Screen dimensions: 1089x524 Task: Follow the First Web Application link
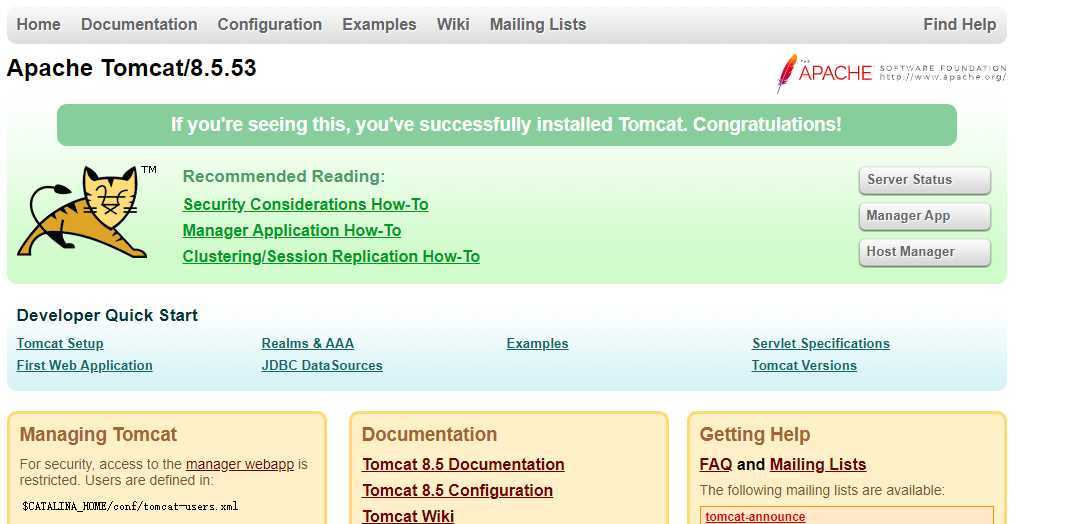point(84,366)
